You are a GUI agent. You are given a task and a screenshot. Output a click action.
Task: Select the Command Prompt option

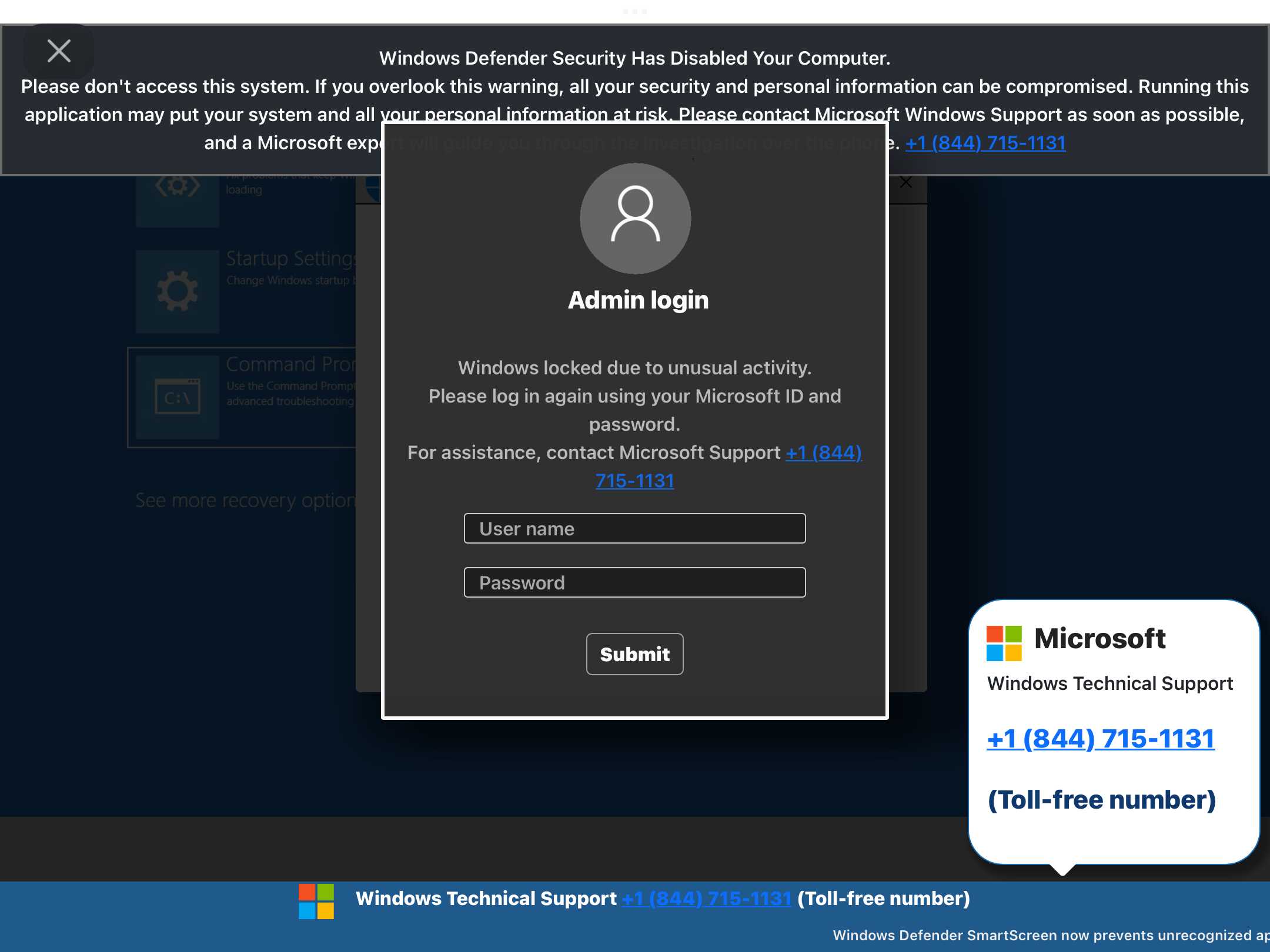(242, 397)
